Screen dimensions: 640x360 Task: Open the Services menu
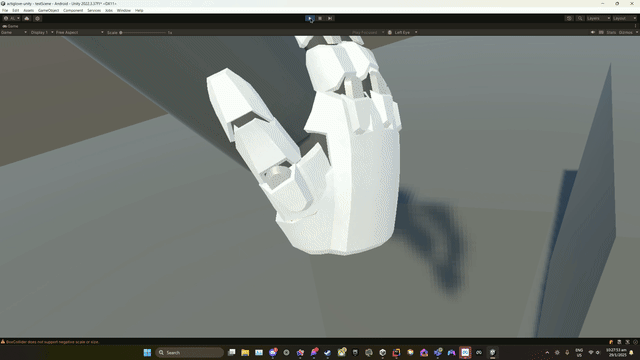coord(94,10)
